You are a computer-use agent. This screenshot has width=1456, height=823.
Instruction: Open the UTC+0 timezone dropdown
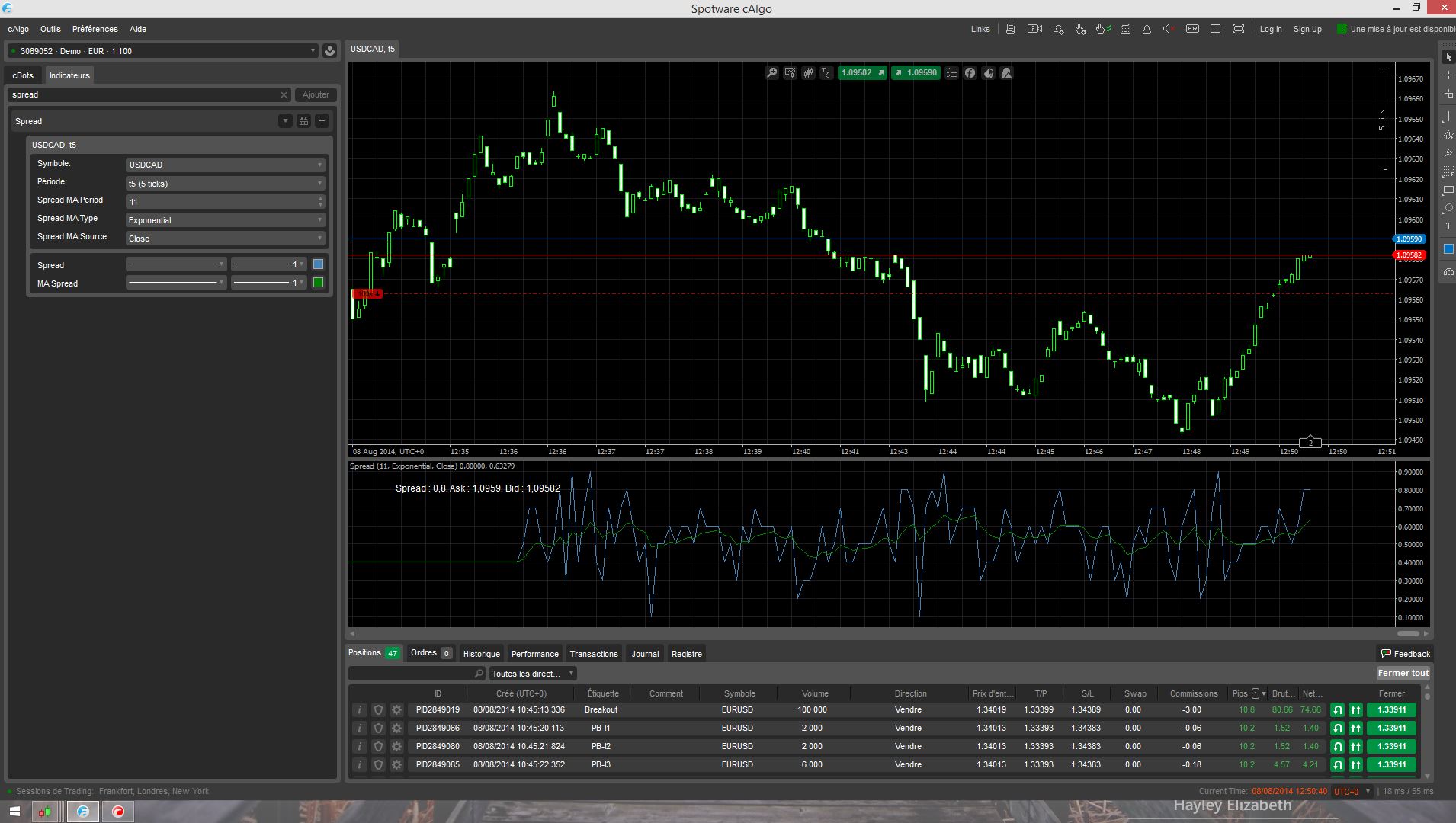pos(1352,791)
